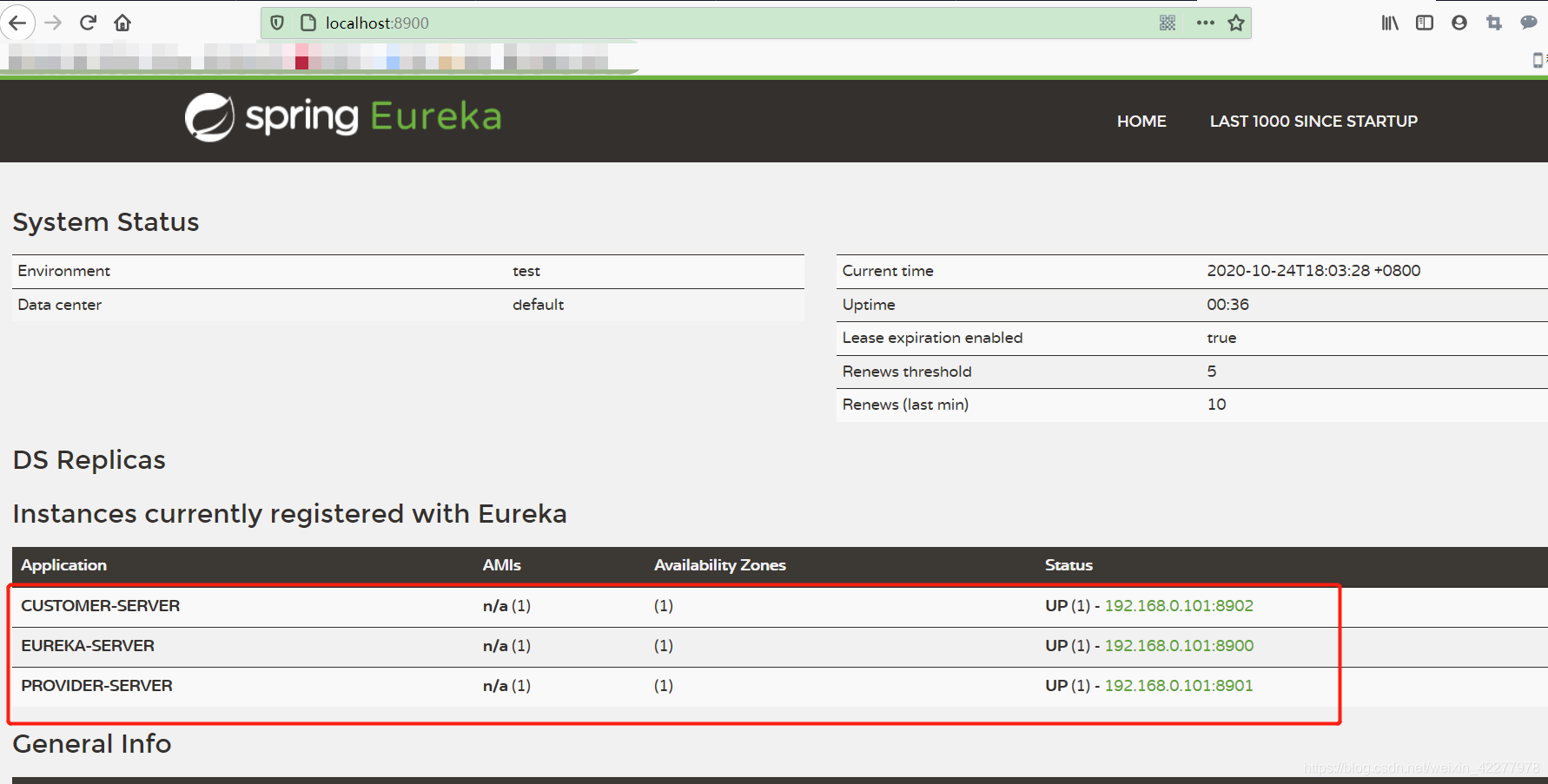Click the DS Replicas heading
This screenshot has width=1548, height=784.
(89, 460)
